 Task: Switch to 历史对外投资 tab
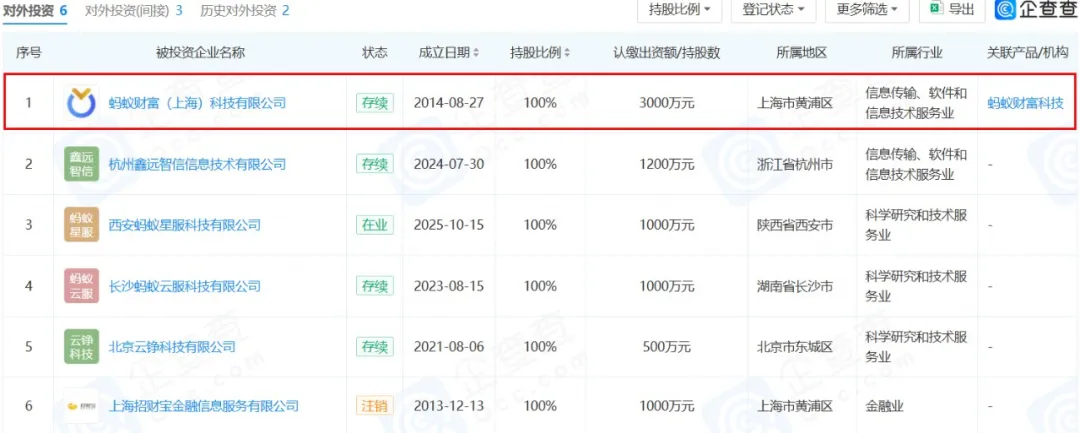[245, 11]
